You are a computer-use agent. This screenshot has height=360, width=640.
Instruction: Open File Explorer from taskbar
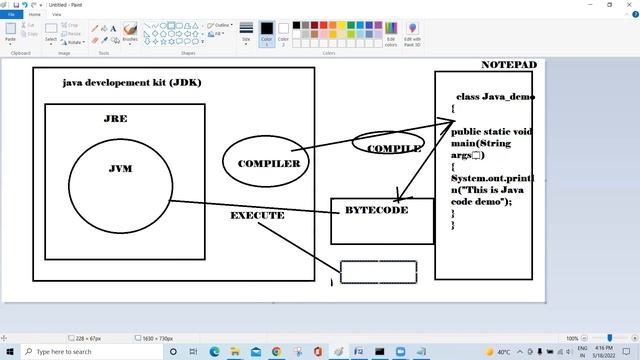235,351
